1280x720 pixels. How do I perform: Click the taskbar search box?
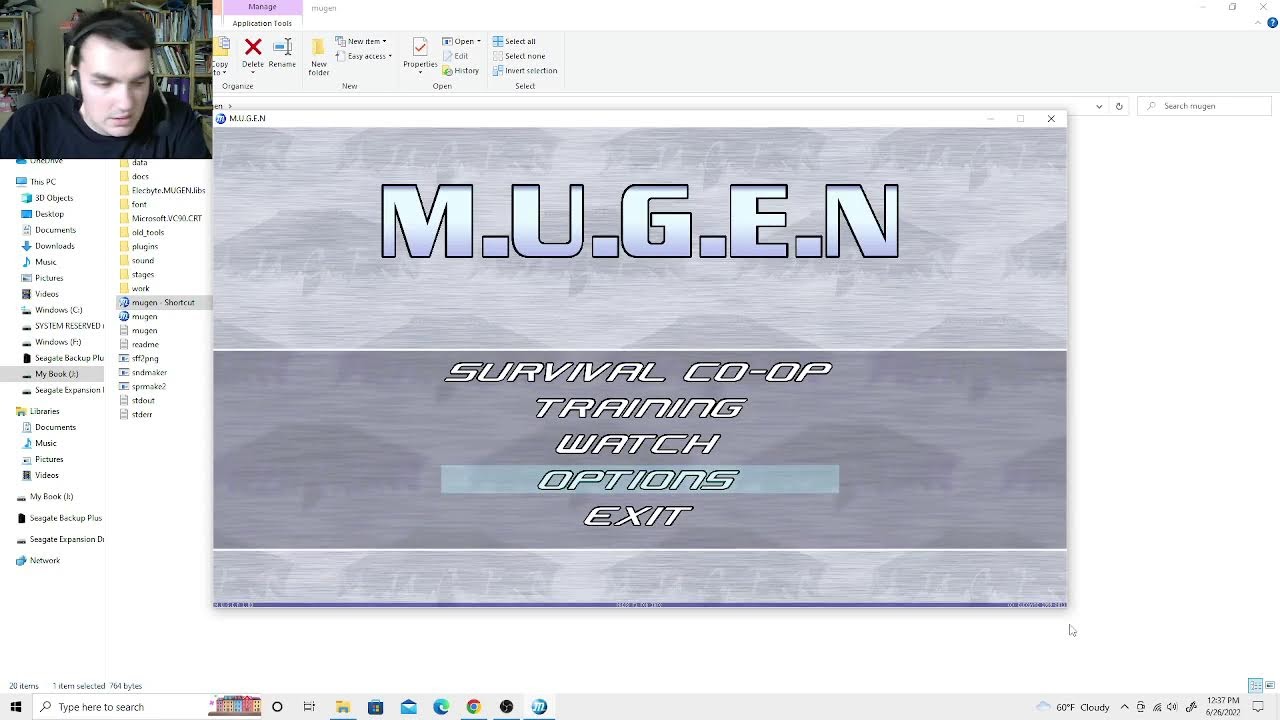coord(147,707)
